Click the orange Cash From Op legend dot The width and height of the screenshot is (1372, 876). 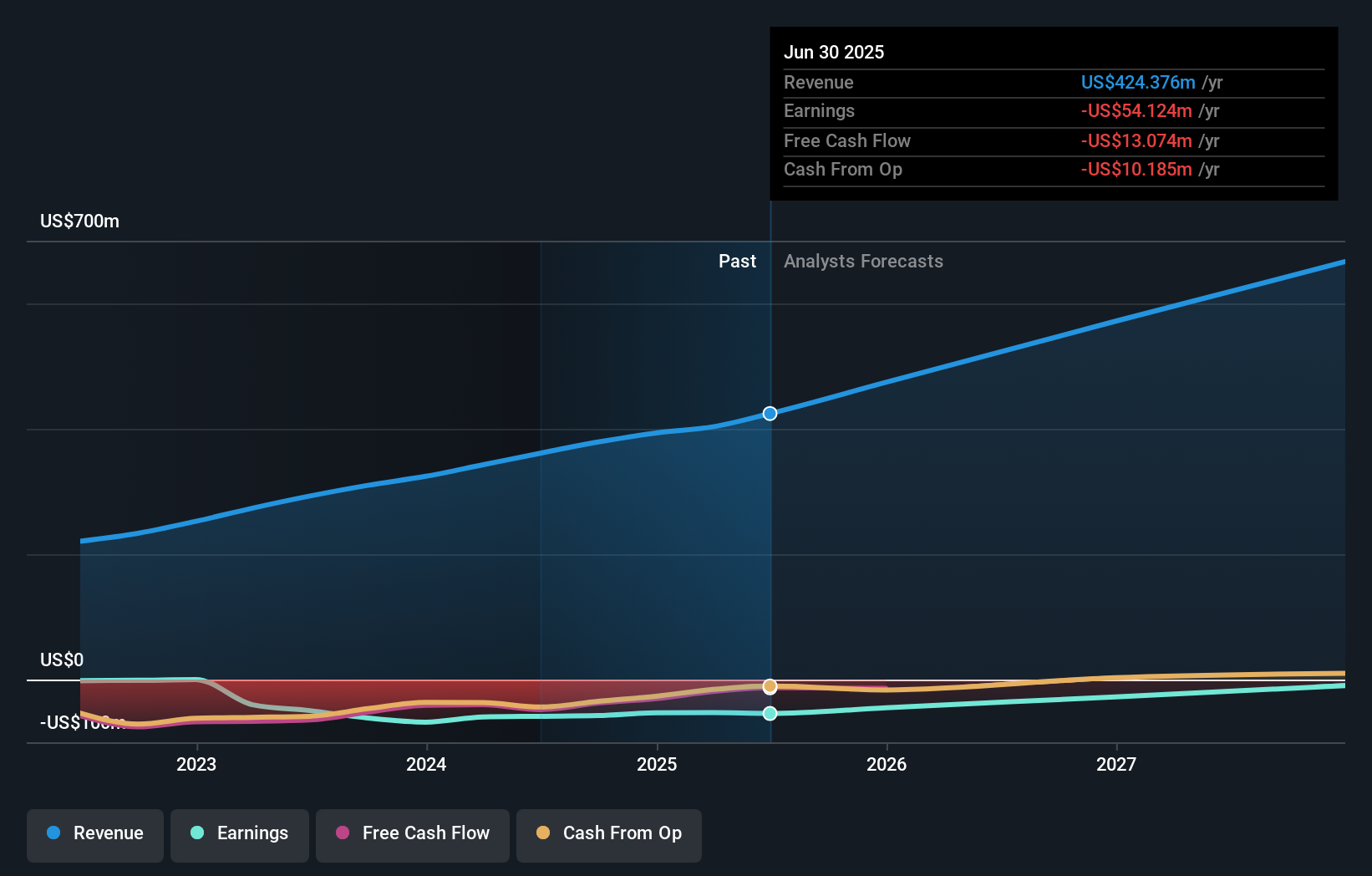[x=543, y=834]
